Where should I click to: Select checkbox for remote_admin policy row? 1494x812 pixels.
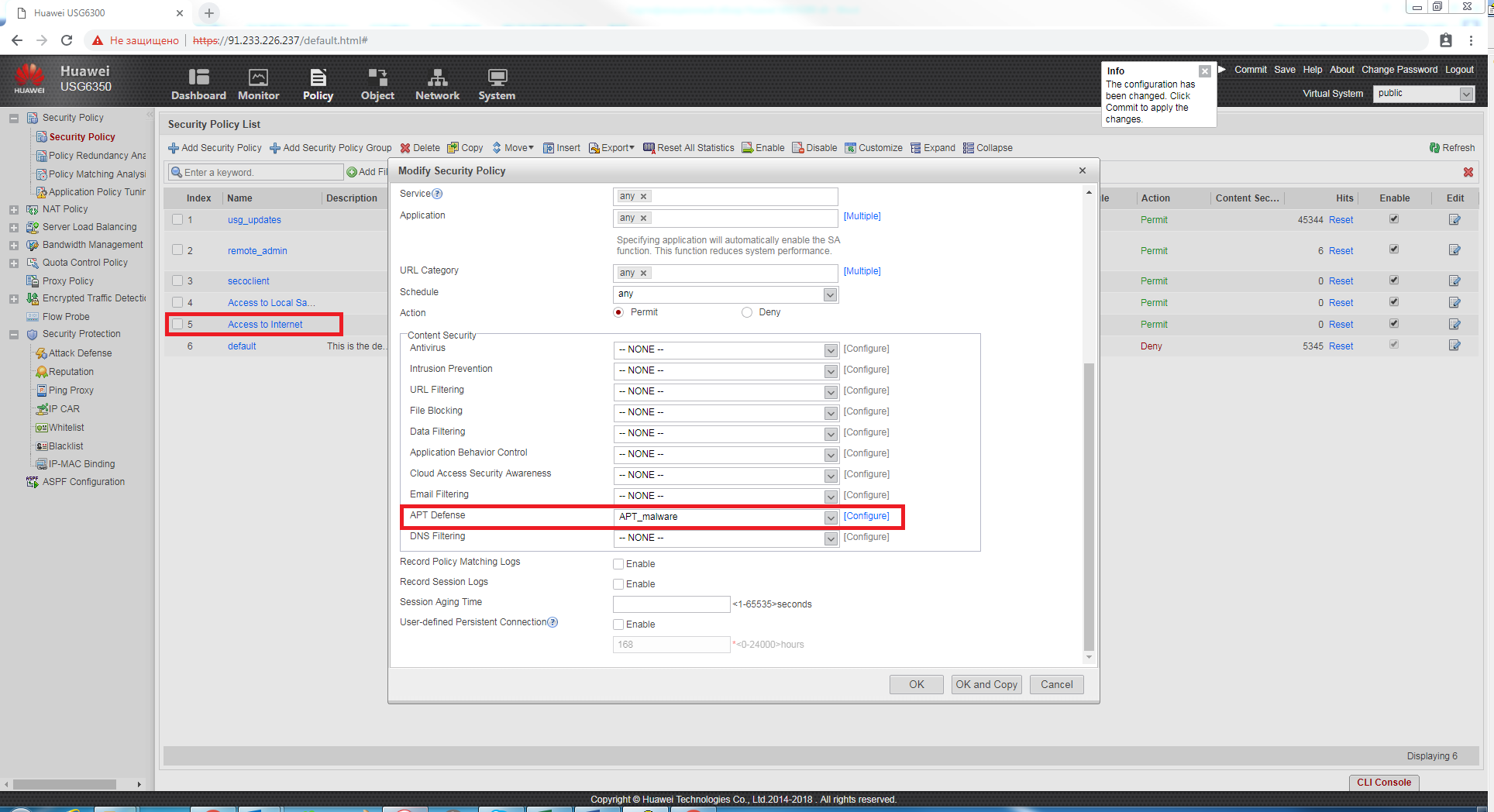(x=177, y=249)
